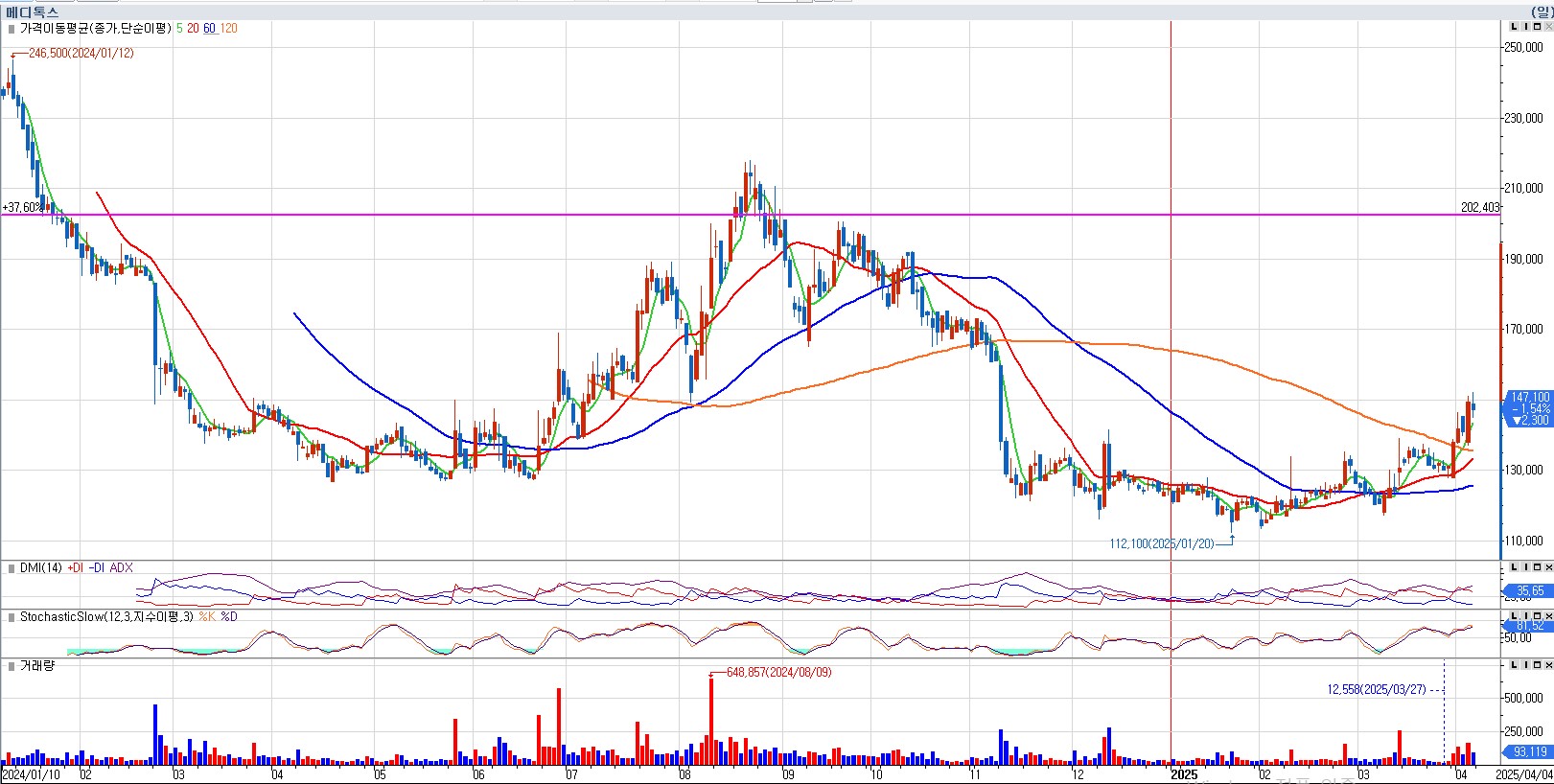Image resolution: width=1554 pixels, height=784 pixels.
Task: Click the I button in DMI panel
Action: 1526,566
